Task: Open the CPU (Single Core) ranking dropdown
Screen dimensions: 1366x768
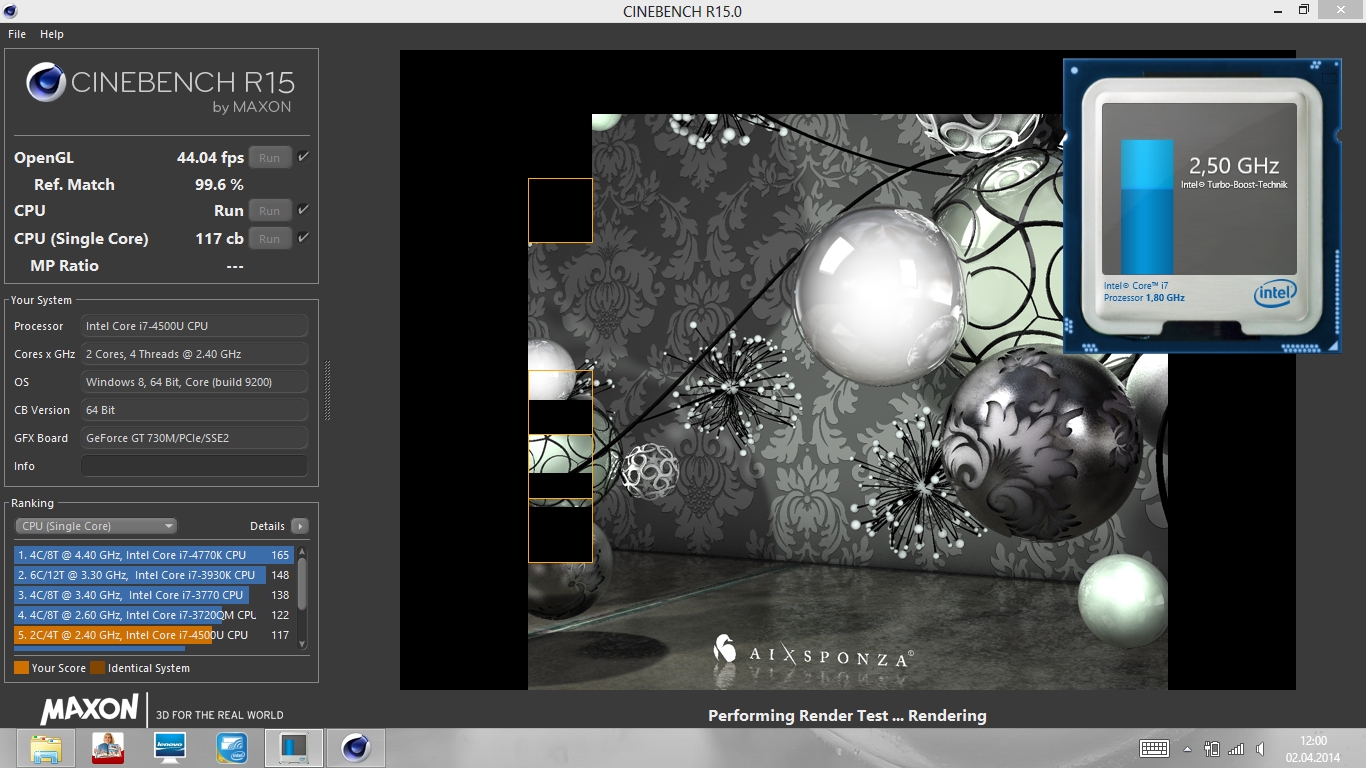Action: (x=96, y=526)
